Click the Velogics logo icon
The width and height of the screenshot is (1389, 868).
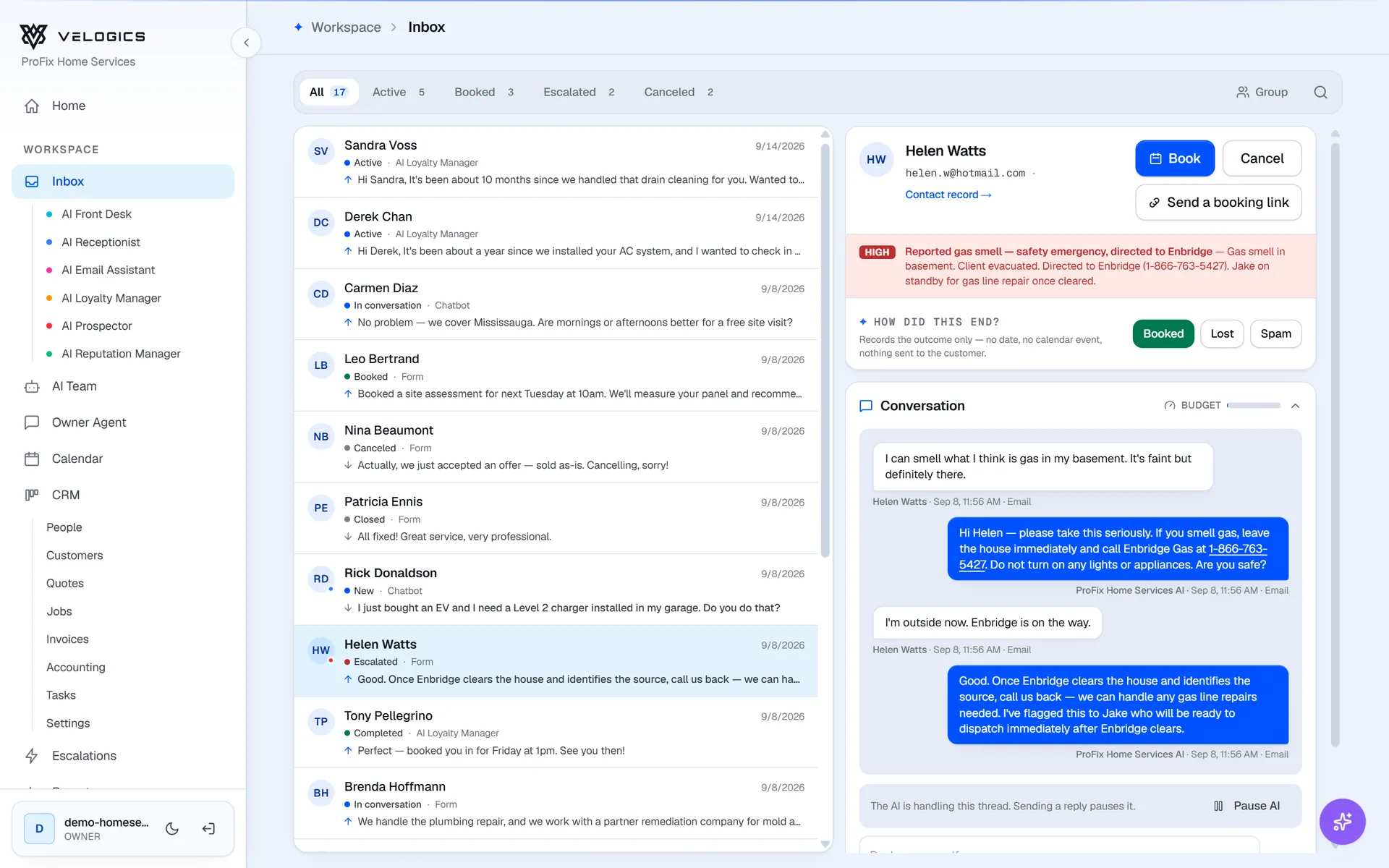click(33, 35)
